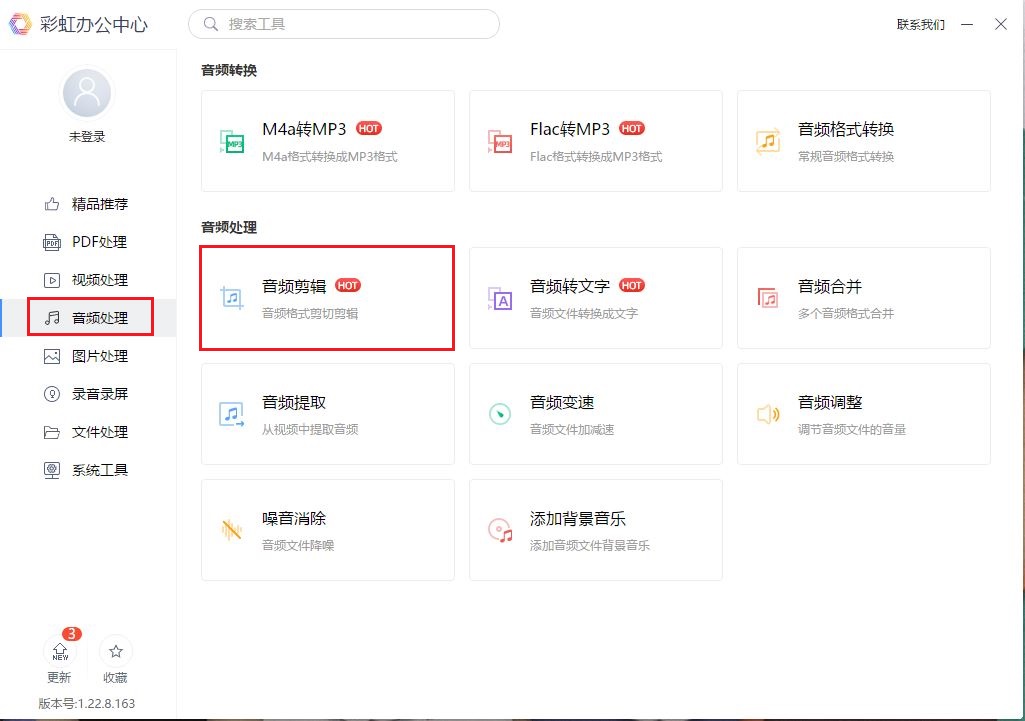
Task: Select the 音频合并 merge tool
Action: tap(863, 297)
